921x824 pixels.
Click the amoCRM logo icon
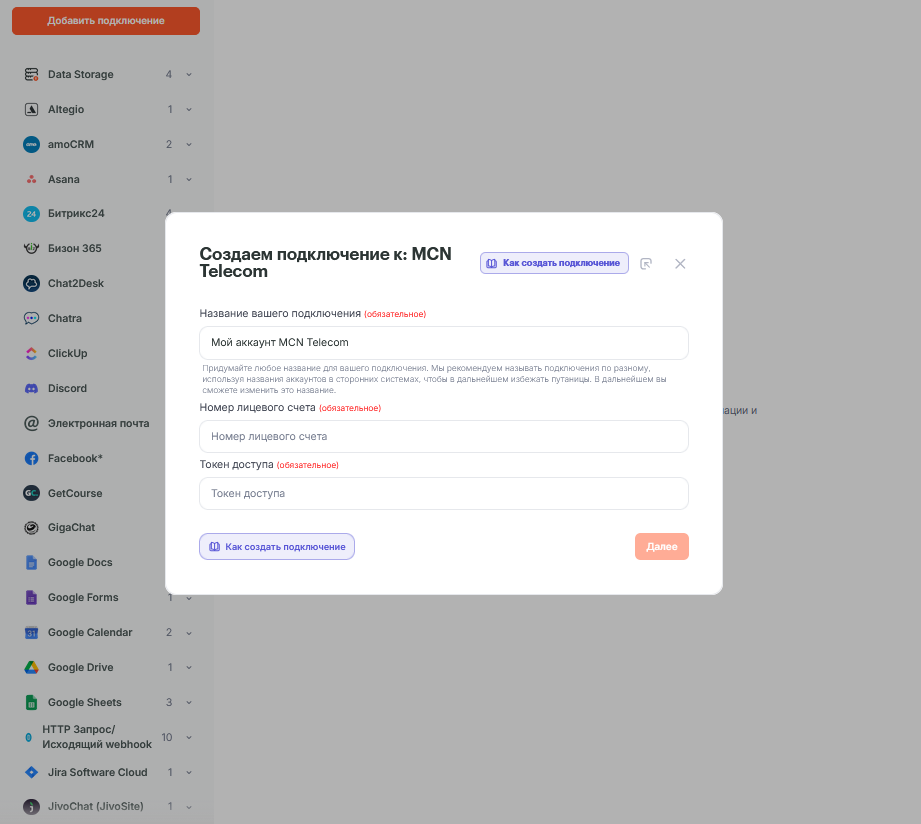click(x=31, y=144)
